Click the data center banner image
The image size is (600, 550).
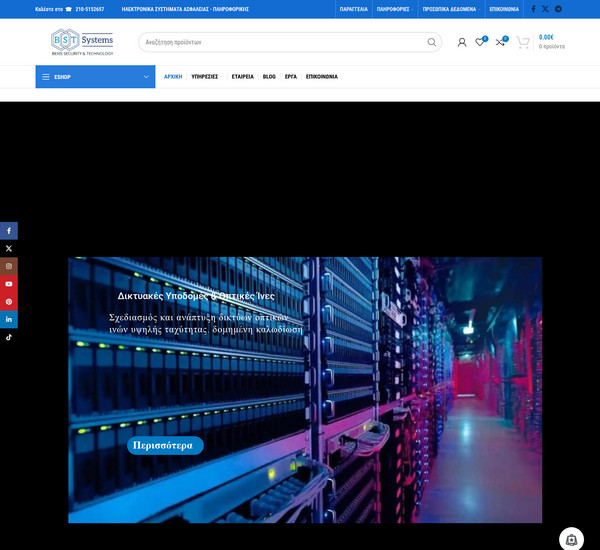305,390
